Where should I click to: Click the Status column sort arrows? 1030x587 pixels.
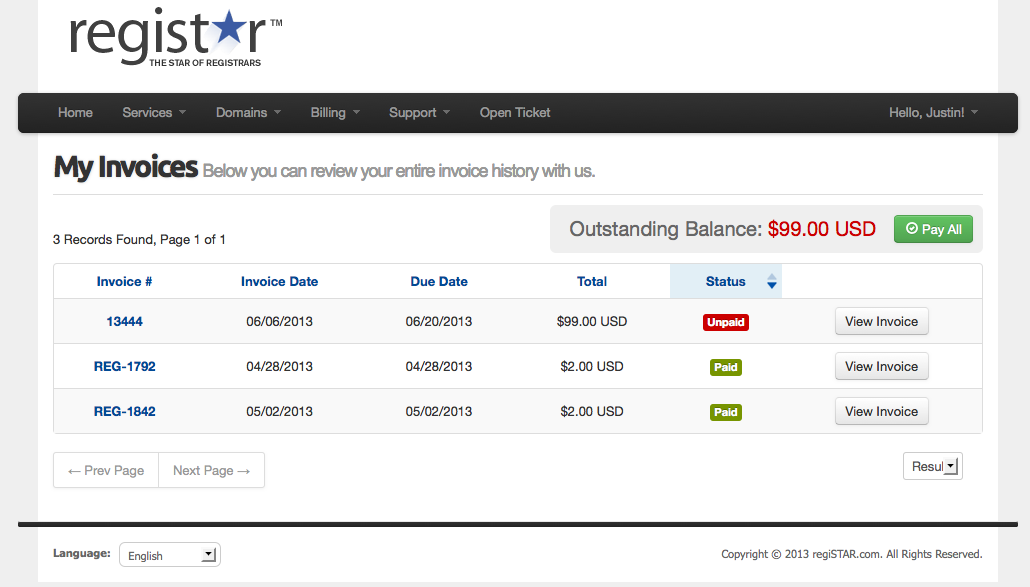click(771, 282)
